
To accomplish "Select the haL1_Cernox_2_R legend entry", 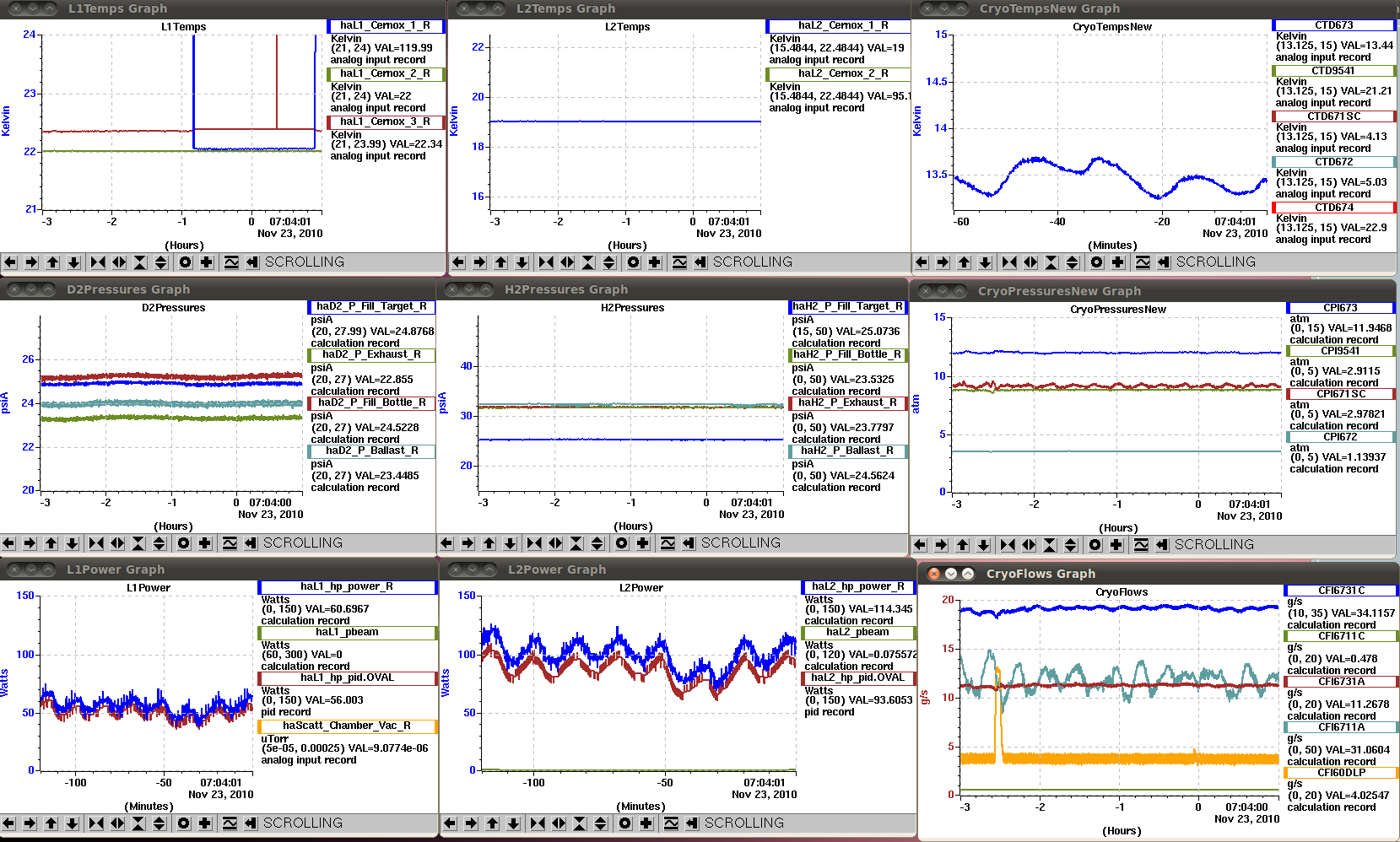I will click(386, 74).
